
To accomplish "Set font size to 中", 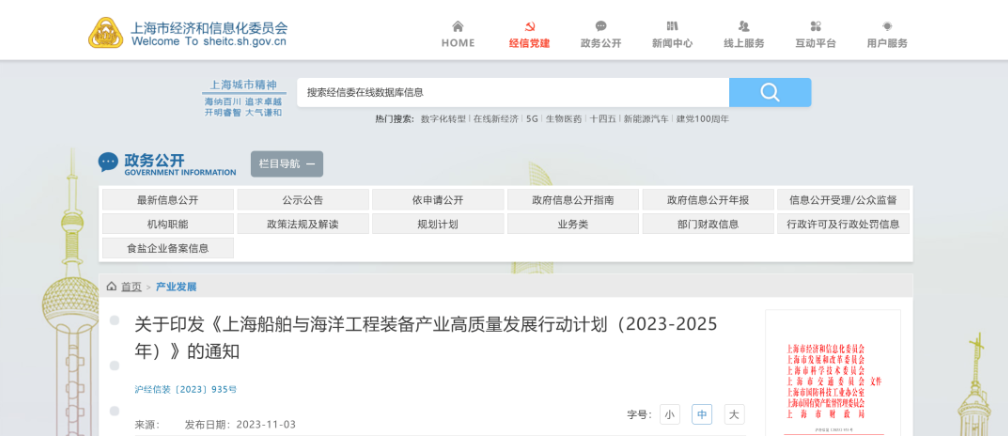I will [702, 414].
